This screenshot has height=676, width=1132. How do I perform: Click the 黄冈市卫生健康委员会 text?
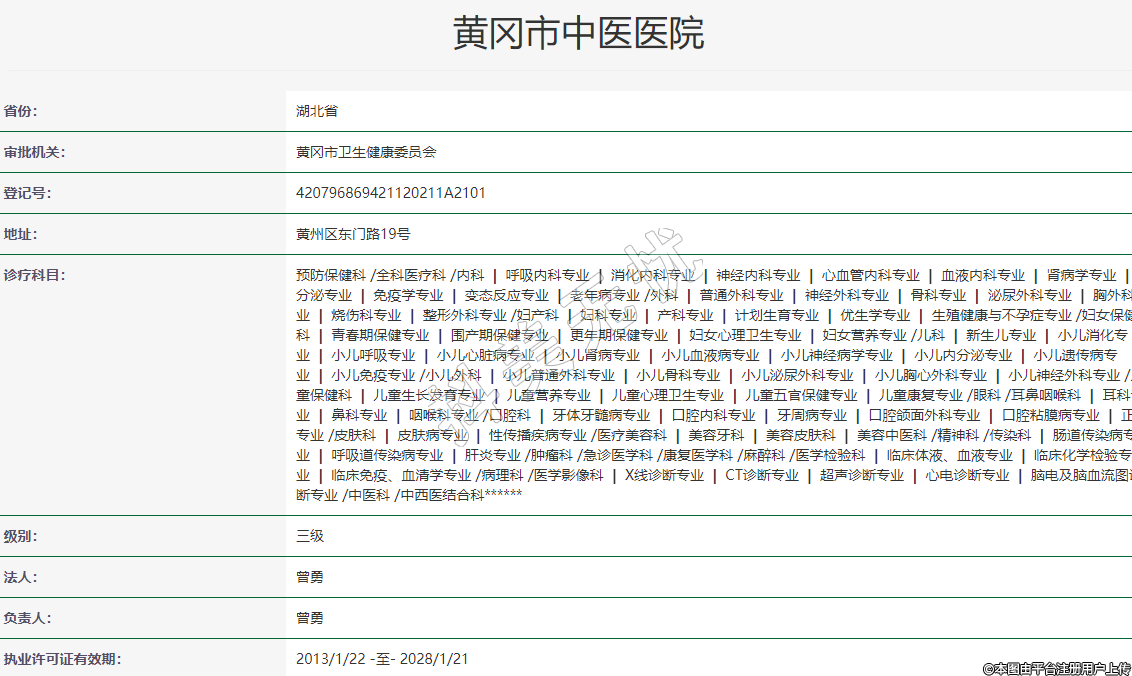[x=366, y=152]
